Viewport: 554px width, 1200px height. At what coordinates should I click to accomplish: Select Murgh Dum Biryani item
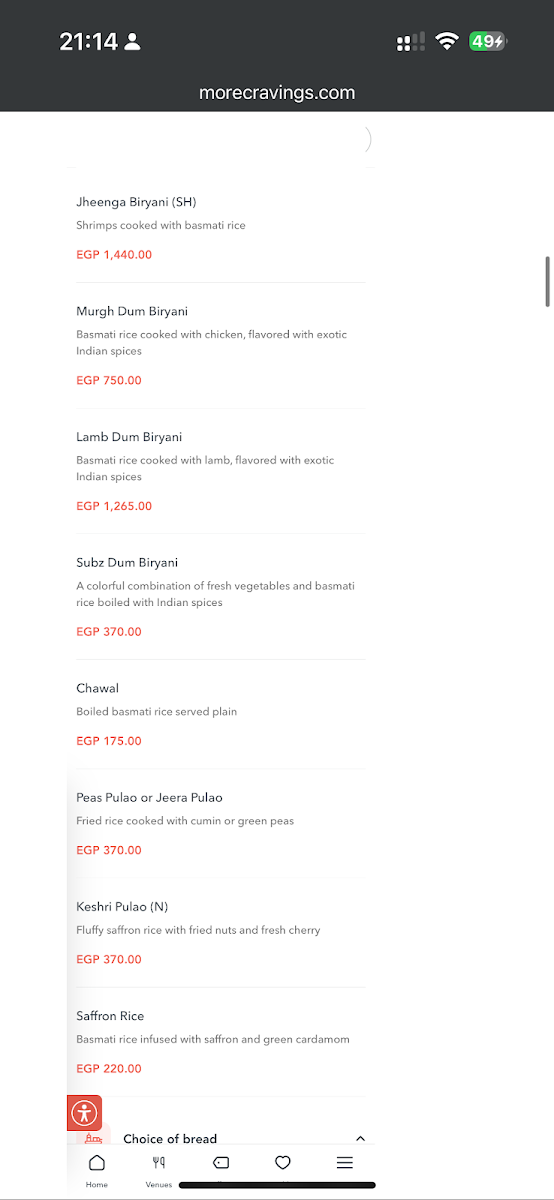point(221,346)
